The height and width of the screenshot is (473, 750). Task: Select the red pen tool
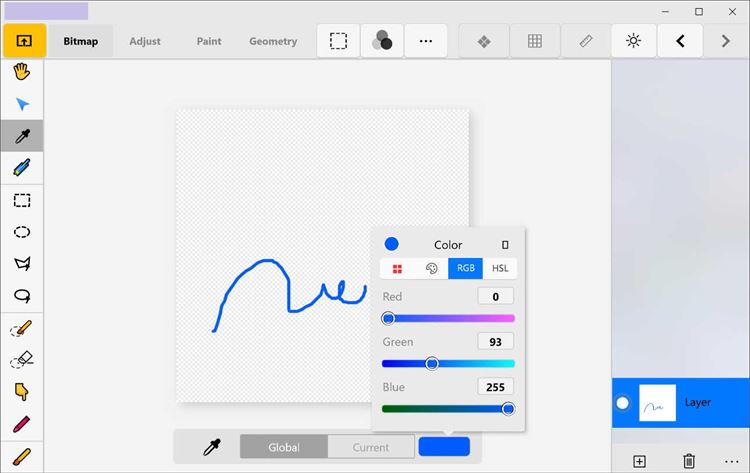click(x=22, y=424)
